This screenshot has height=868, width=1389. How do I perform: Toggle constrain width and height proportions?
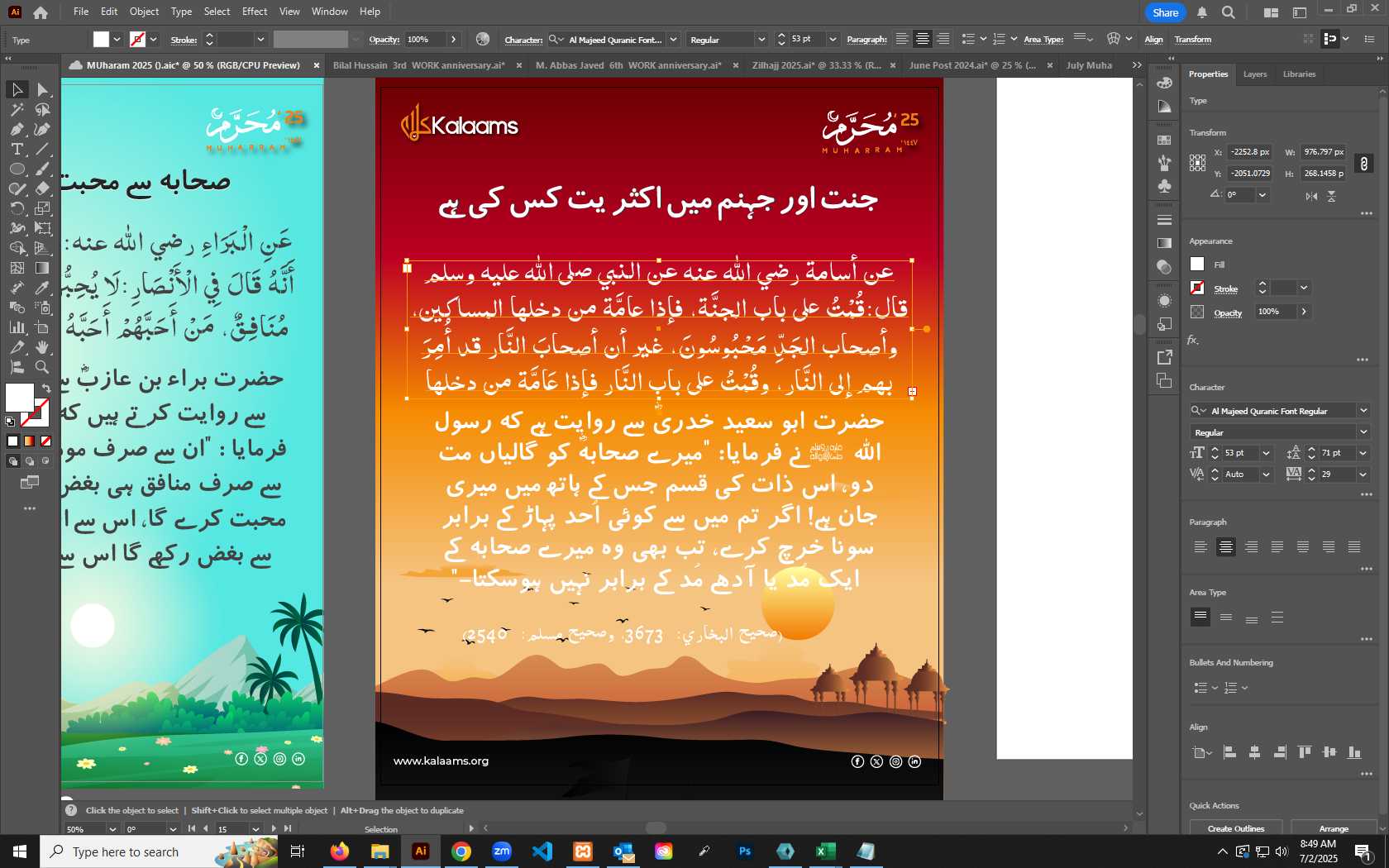[x=1364, y=163]
